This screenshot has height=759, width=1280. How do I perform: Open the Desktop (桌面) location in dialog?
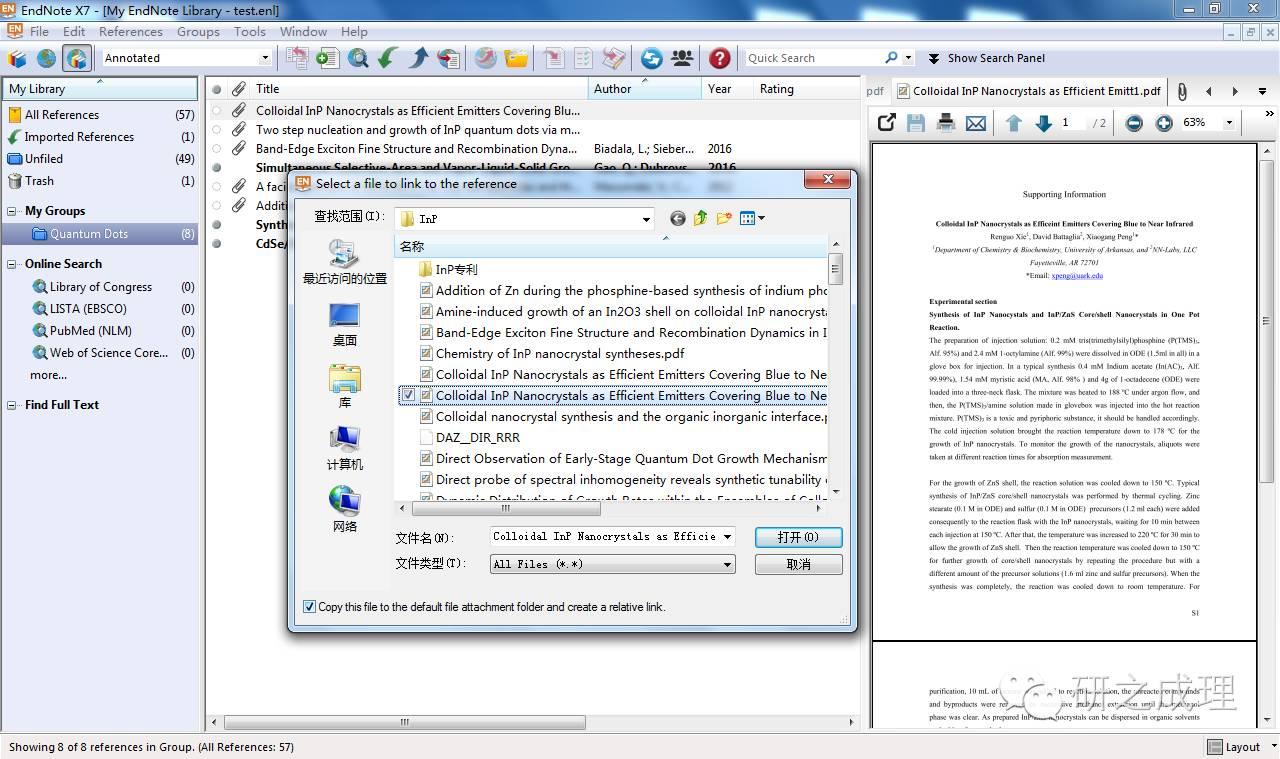pos(344,324)
